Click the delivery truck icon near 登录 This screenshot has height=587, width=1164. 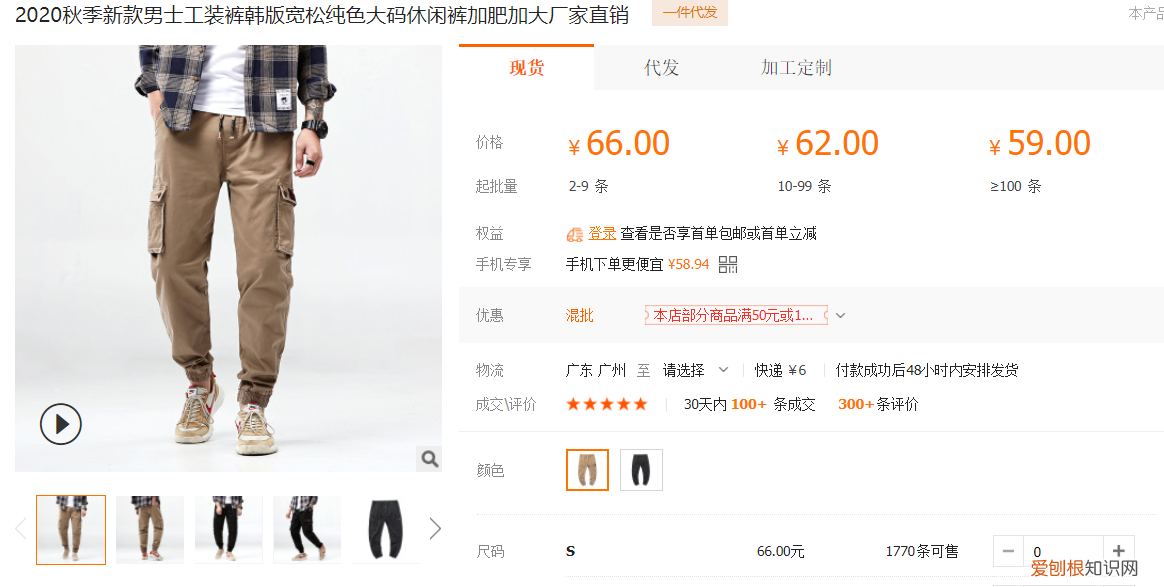pos(575,235)
